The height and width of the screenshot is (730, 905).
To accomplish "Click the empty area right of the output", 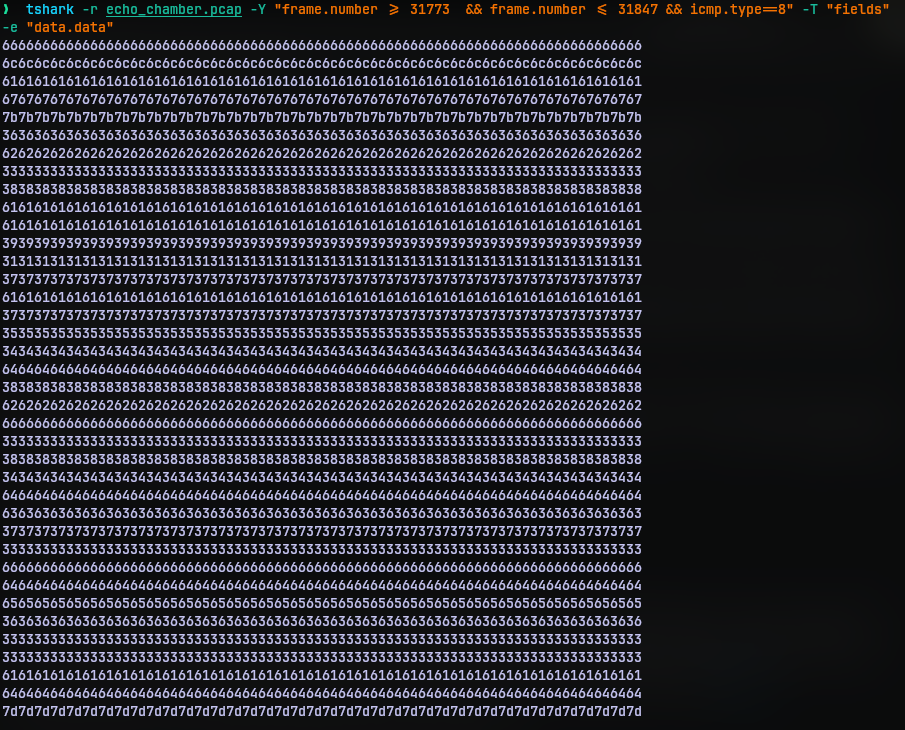I will 780,400.
